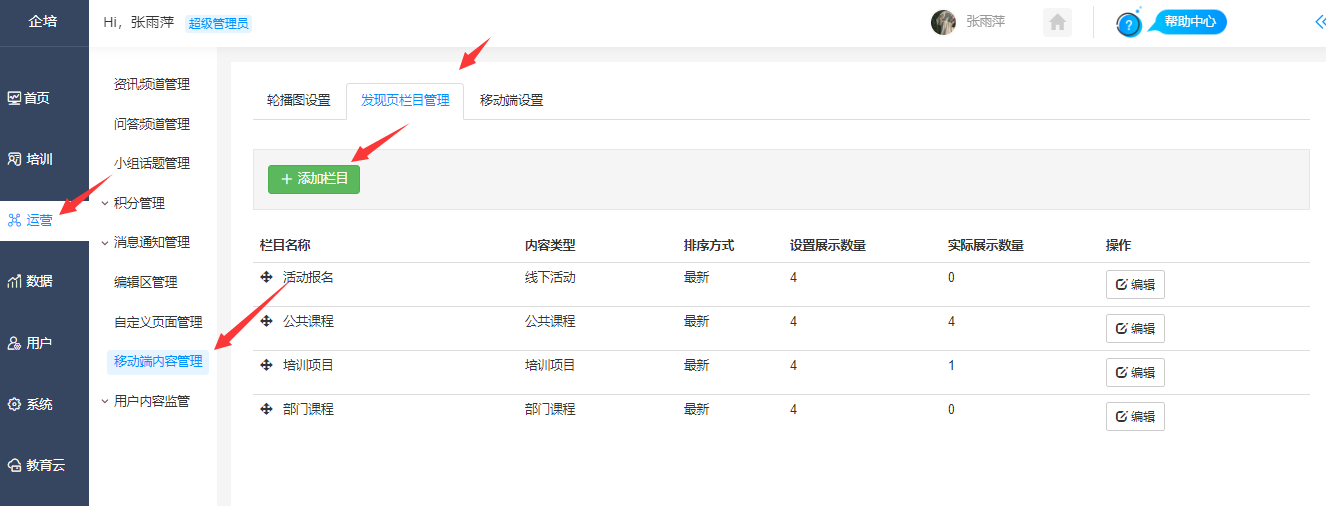Collapse panel with double-chevron icon

coord(1319,22)
